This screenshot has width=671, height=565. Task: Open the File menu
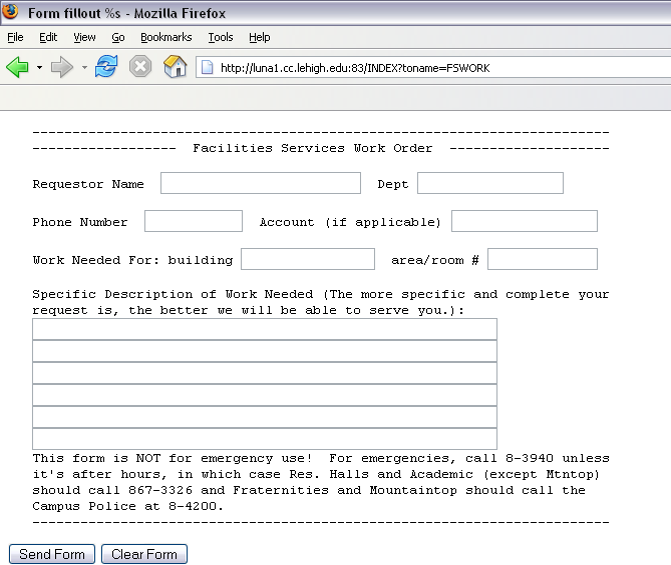coord(15,38)
